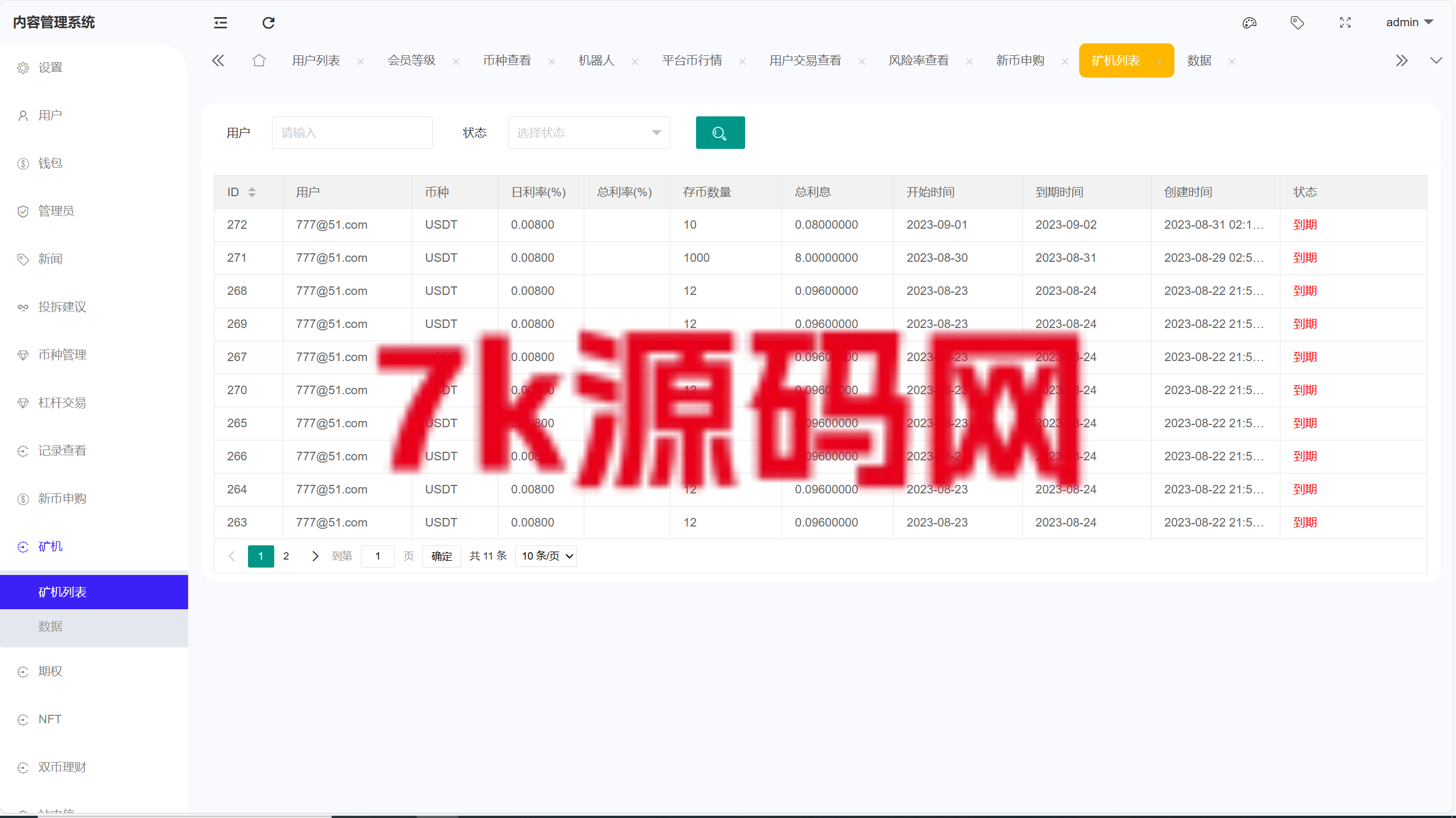
Task: Click the previous page arrow
Action: (231, 556)
